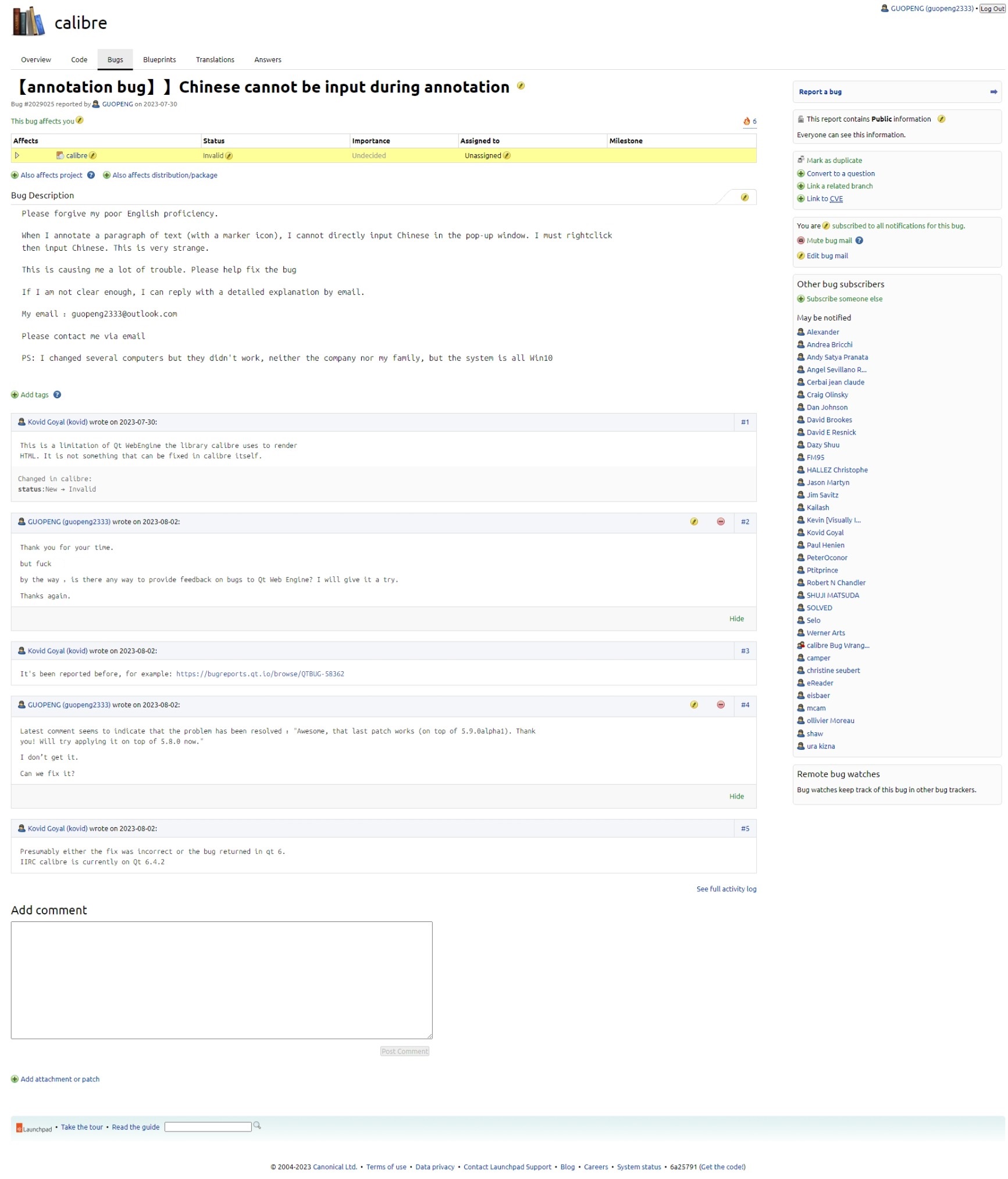Edit the Invalid status pencil icon
1008x1179 pixels.
[229, 155]
